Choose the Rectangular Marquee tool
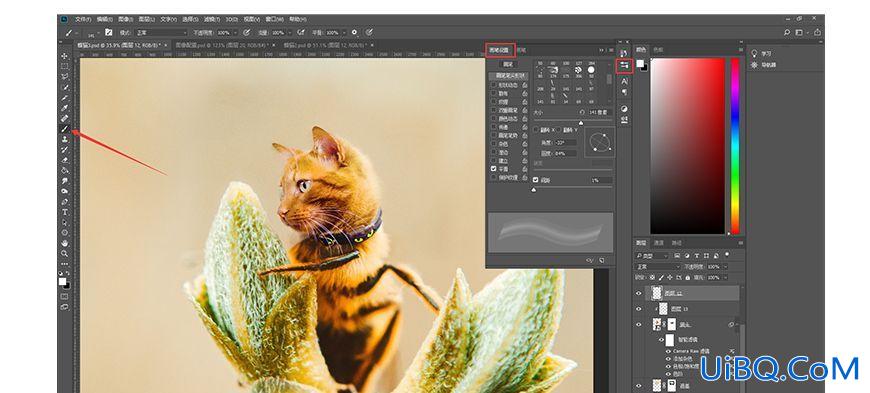This screenshot has width=870, height=393. coord(65,66)
